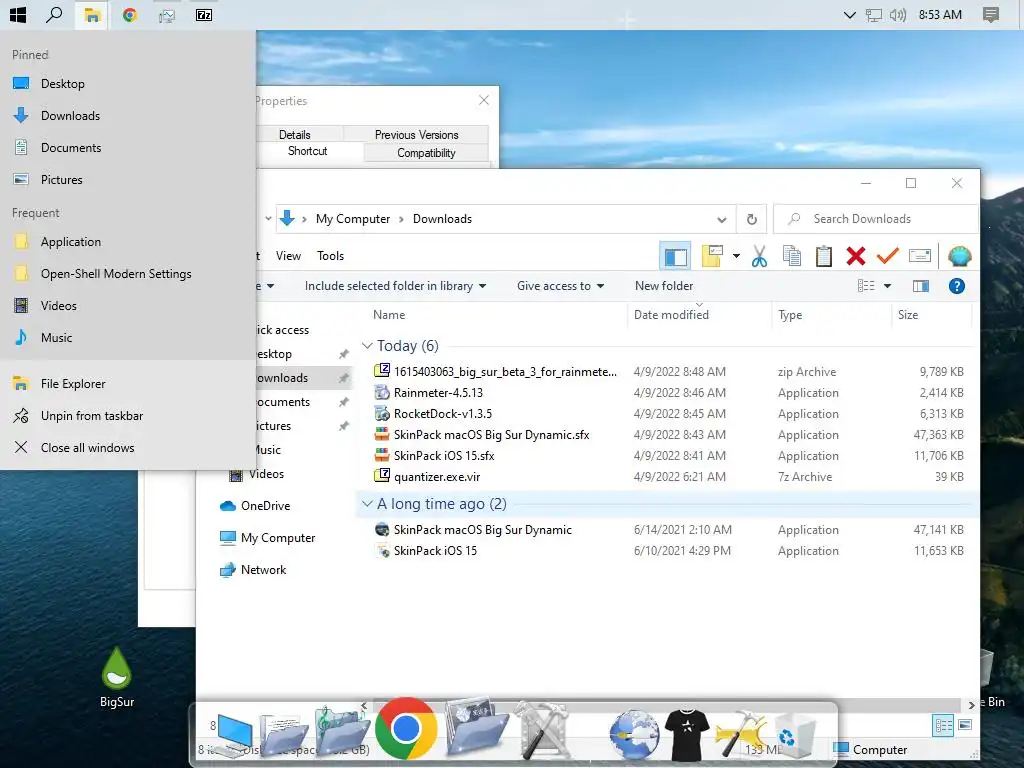Switch to Compatibility tab in Properties
Viewport: 1024px width, 768px height.
pos(426,153)
